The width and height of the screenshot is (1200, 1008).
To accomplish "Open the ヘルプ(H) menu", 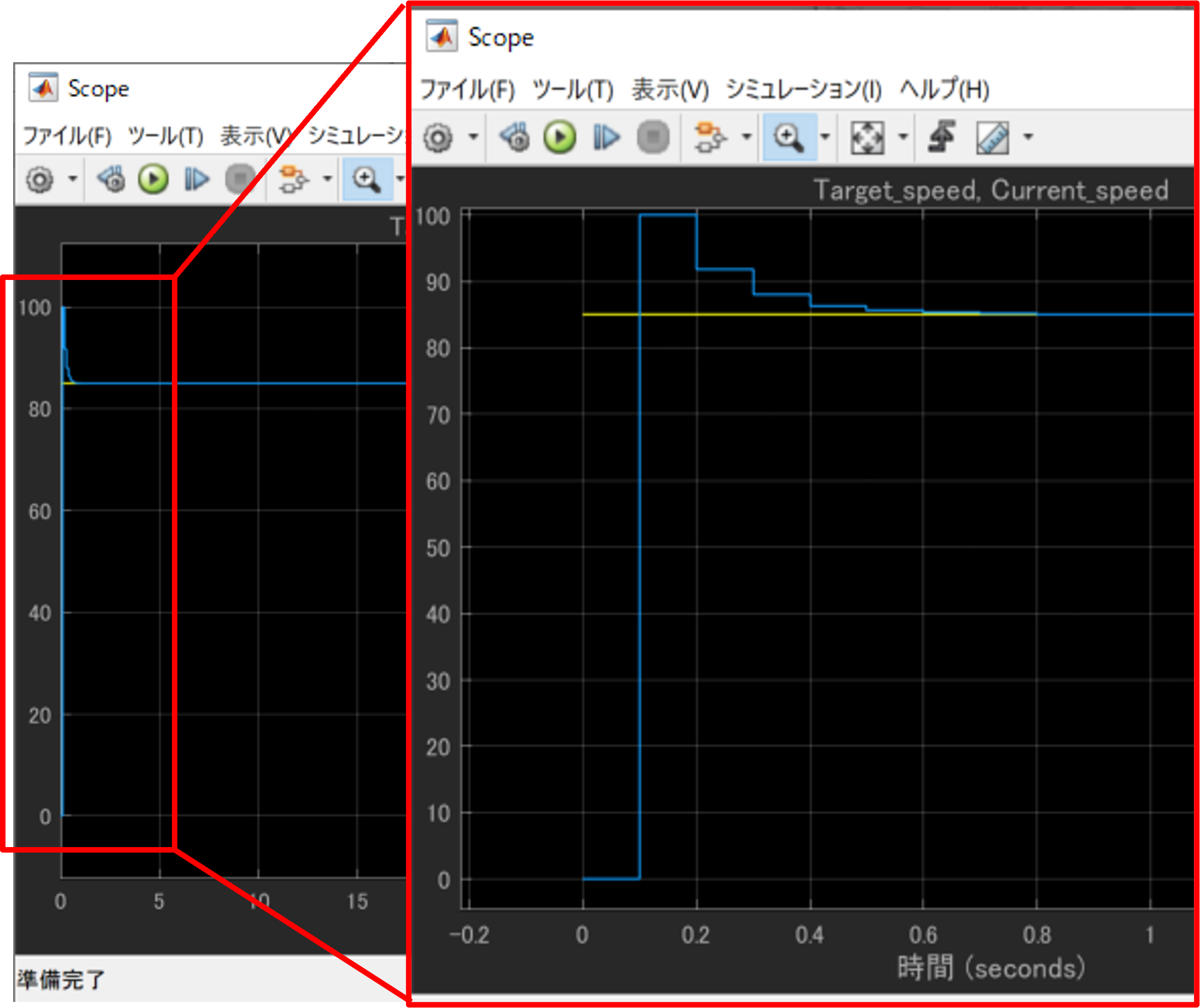I will pos(944,90).
